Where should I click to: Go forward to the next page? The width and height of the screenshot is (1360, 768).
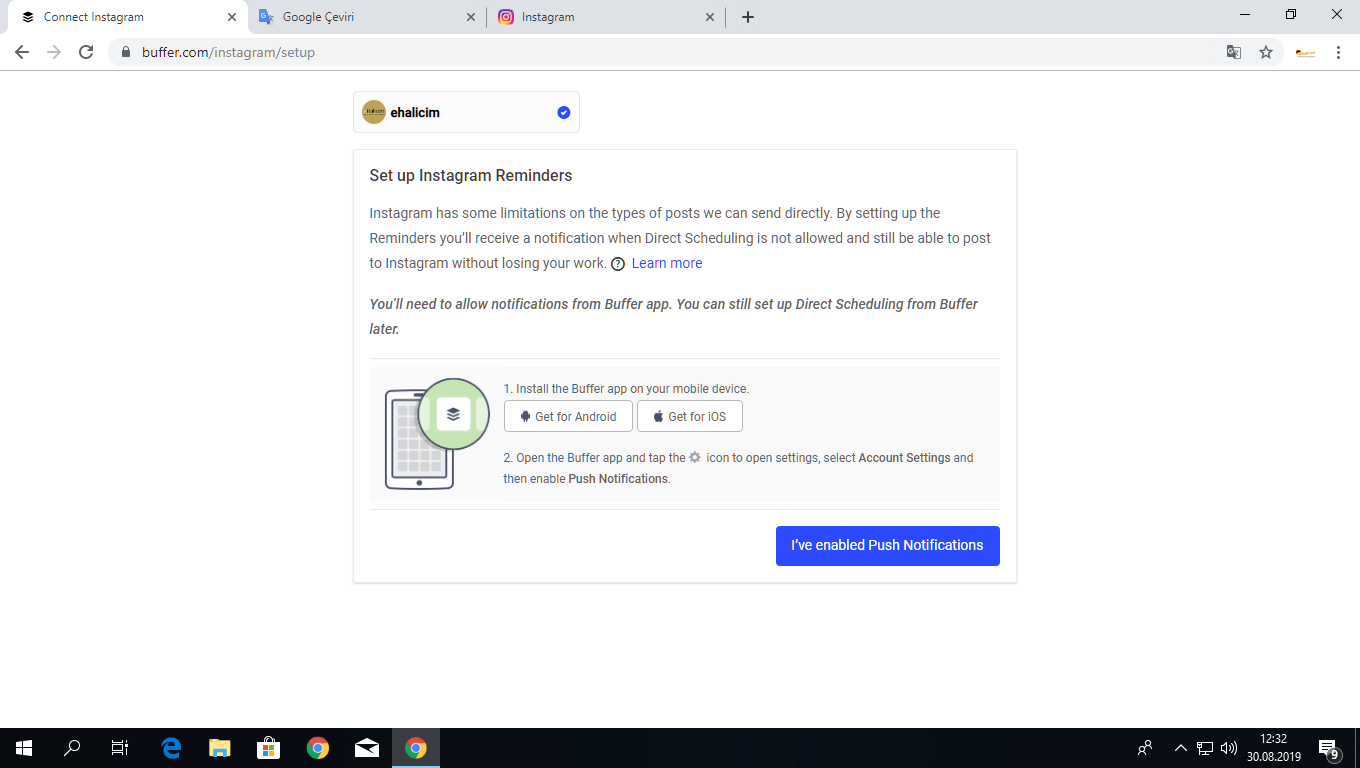click(x=54, y=52)
